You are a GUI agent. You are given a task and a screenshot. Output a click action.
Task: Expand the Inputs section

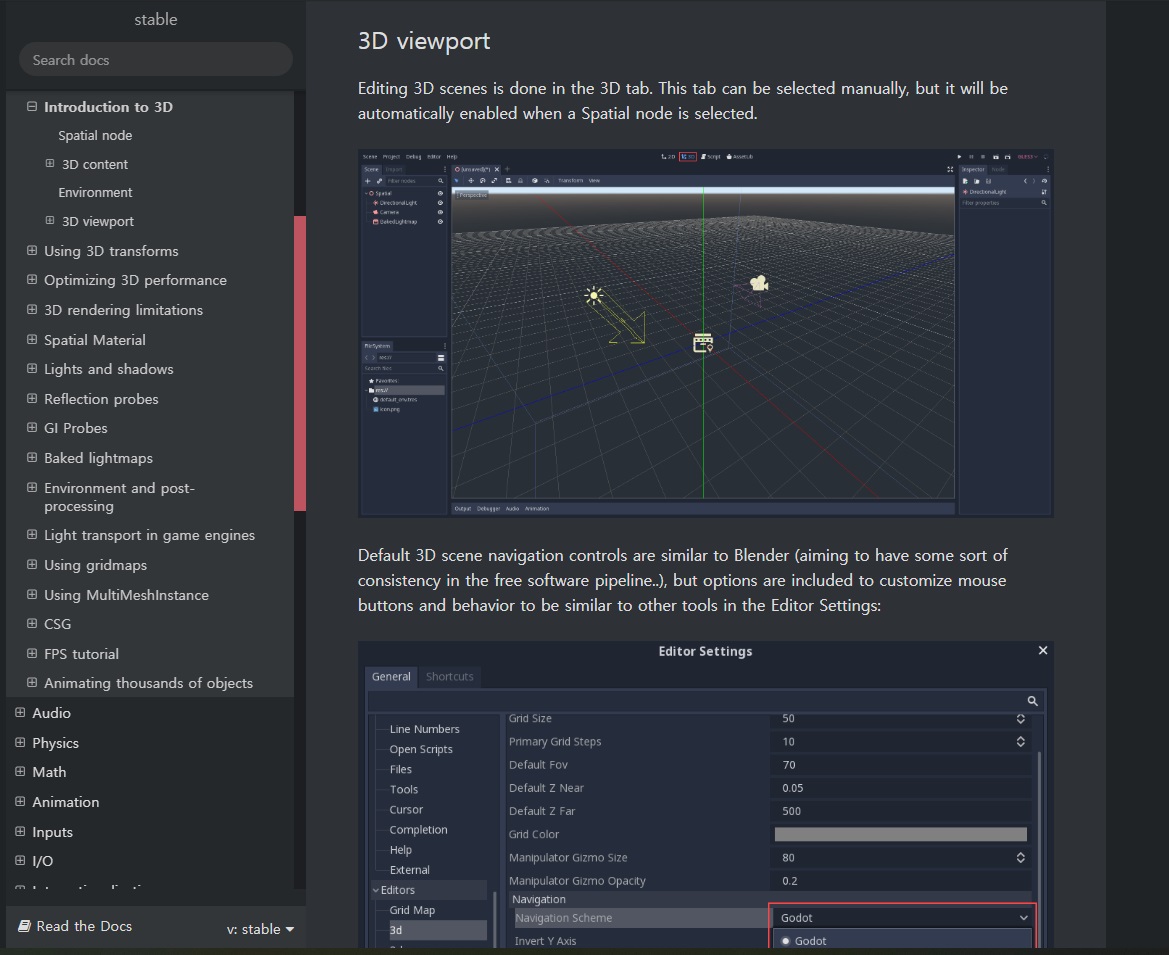pos(20,830)
